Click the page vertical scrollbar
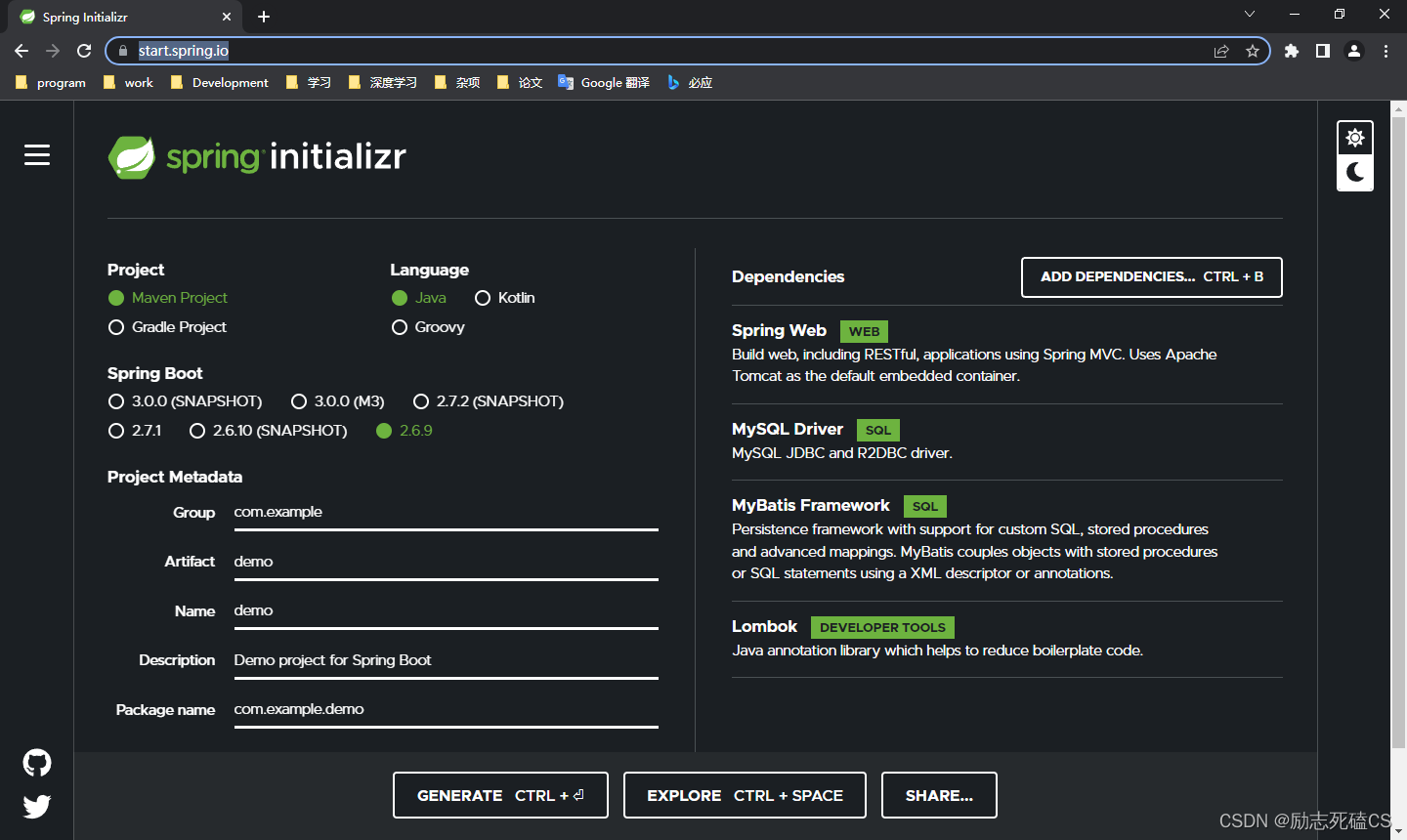Image resolution: width=1407 pixels, height=840 pixels. click(1398, 435)
